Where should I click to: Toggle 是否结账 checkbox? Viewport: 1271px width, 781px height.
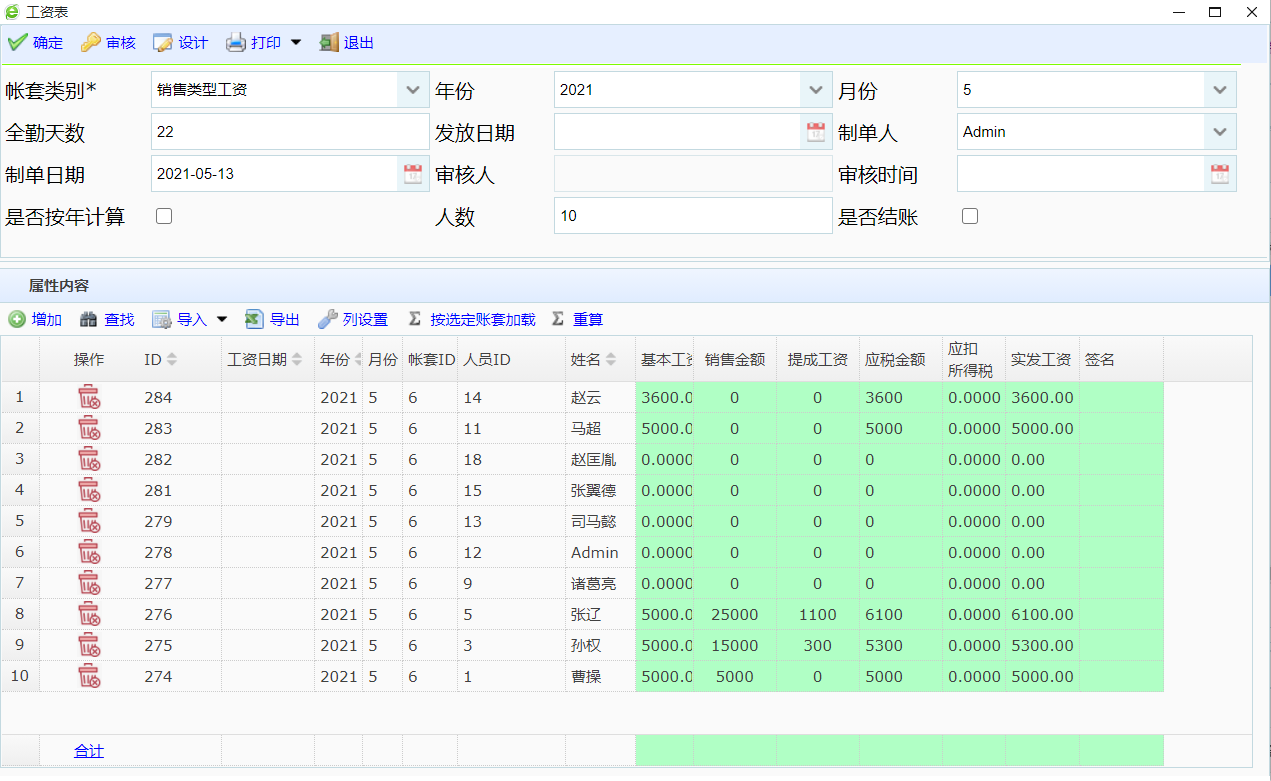969,216
